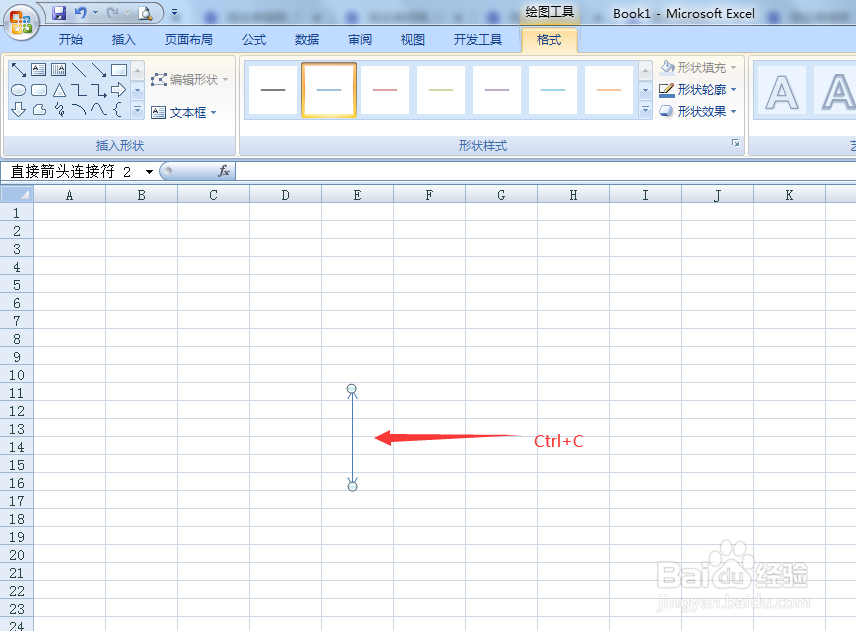Open the customize quick access toolbar dropdown

pyautogui.click(x=175, y=12)
